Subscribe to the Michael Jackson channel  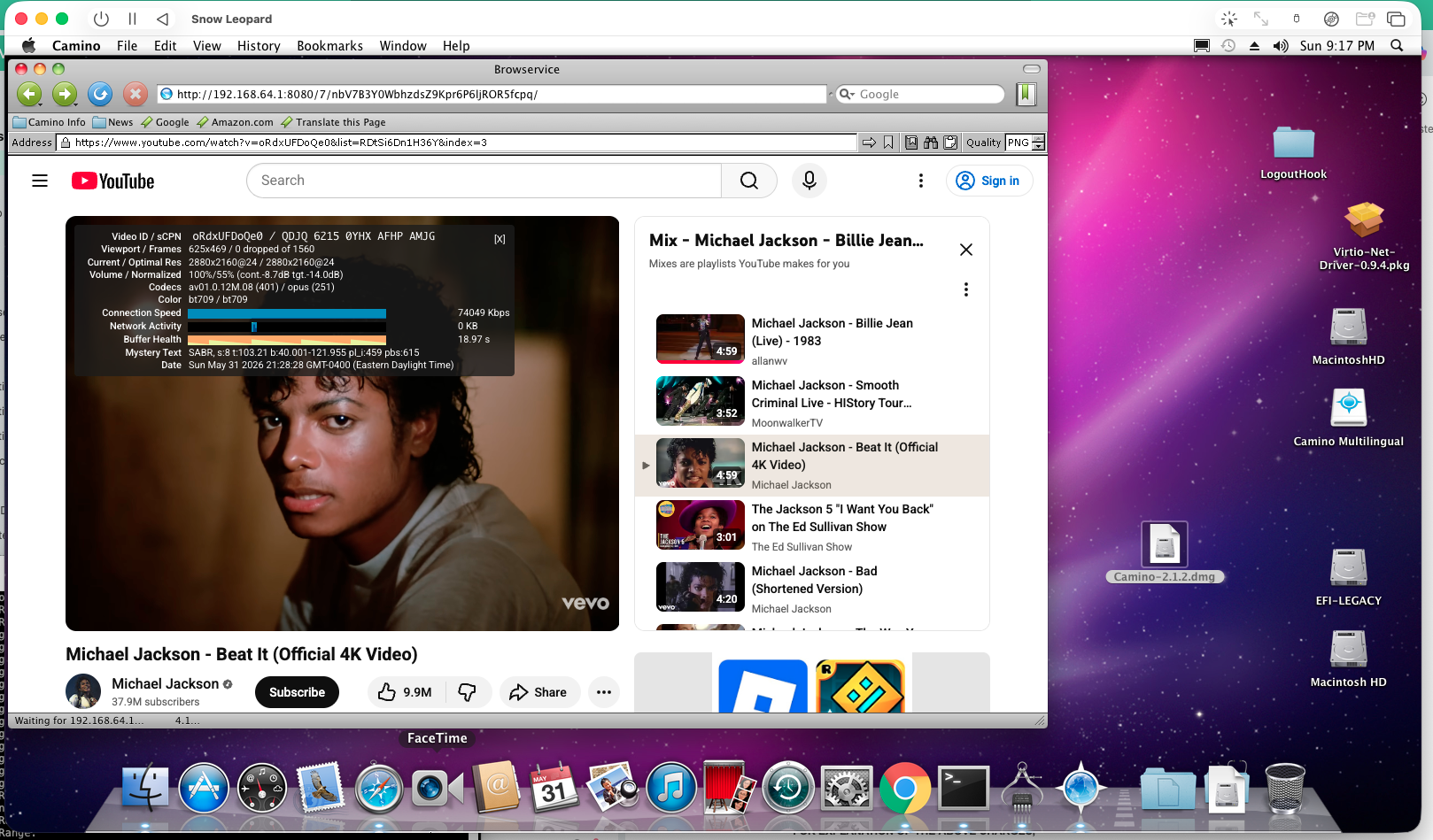(x=297, y=692)
